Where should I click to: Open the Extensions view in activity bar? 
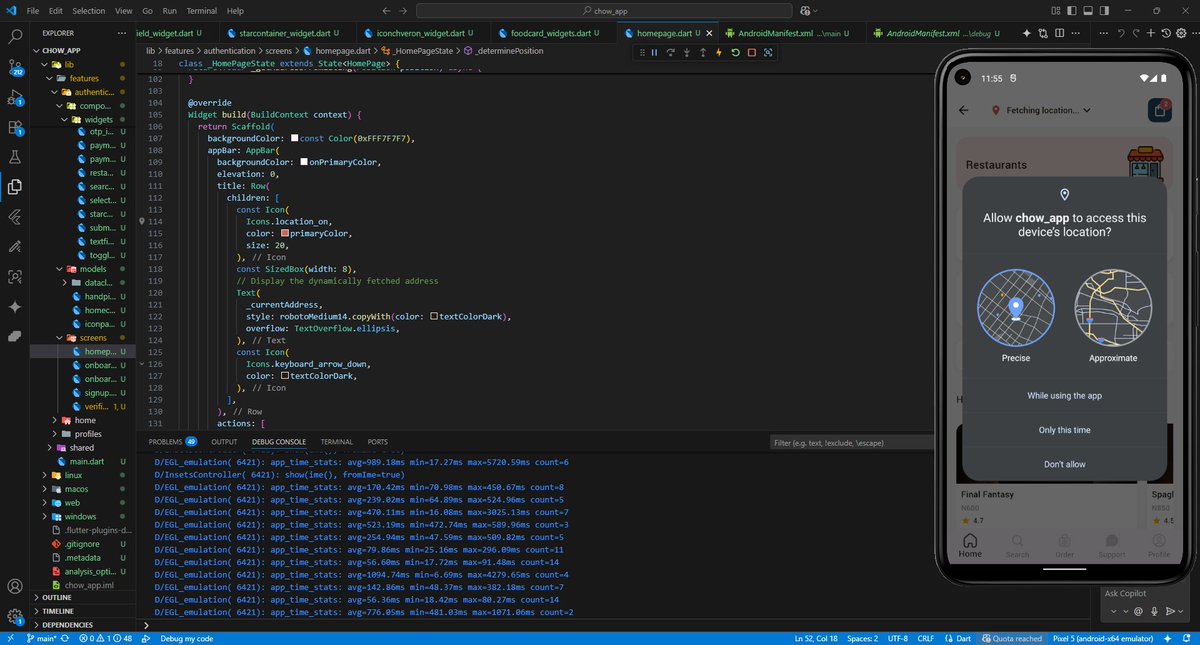15,128
